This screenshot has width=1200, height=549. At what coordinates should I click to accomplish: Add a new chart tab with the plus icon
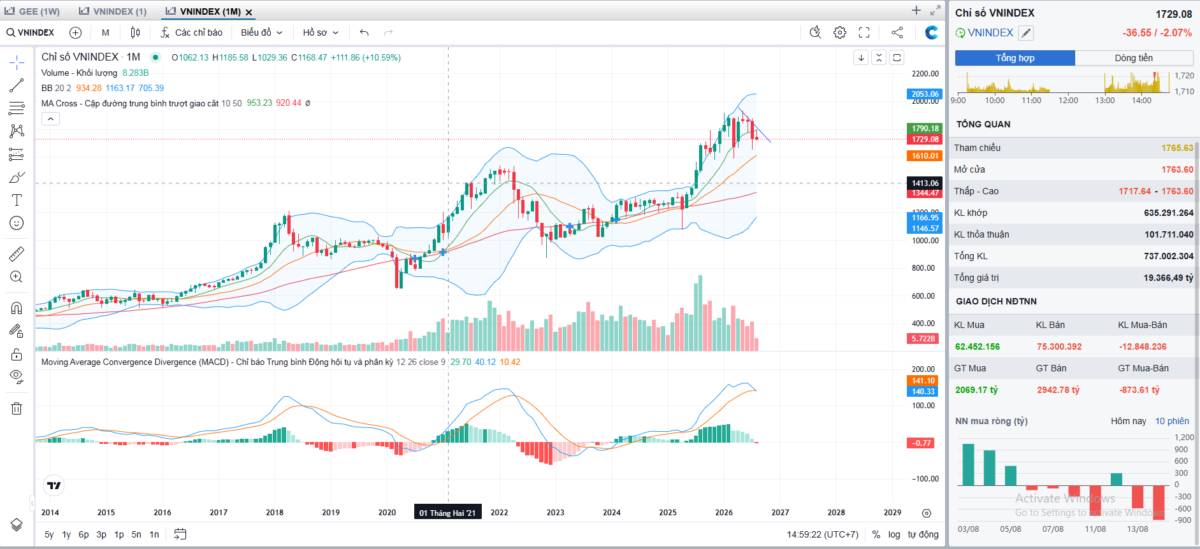916,10
